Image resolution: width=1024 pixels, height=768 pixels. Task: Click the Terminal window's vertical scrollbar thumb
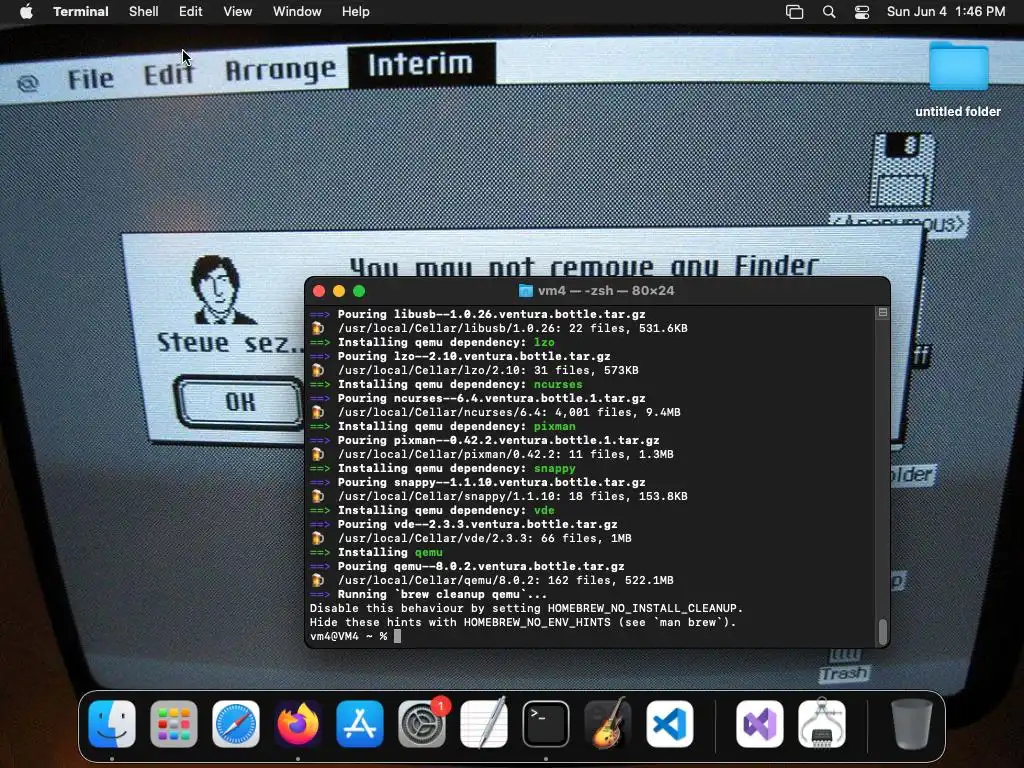(882, 632)
